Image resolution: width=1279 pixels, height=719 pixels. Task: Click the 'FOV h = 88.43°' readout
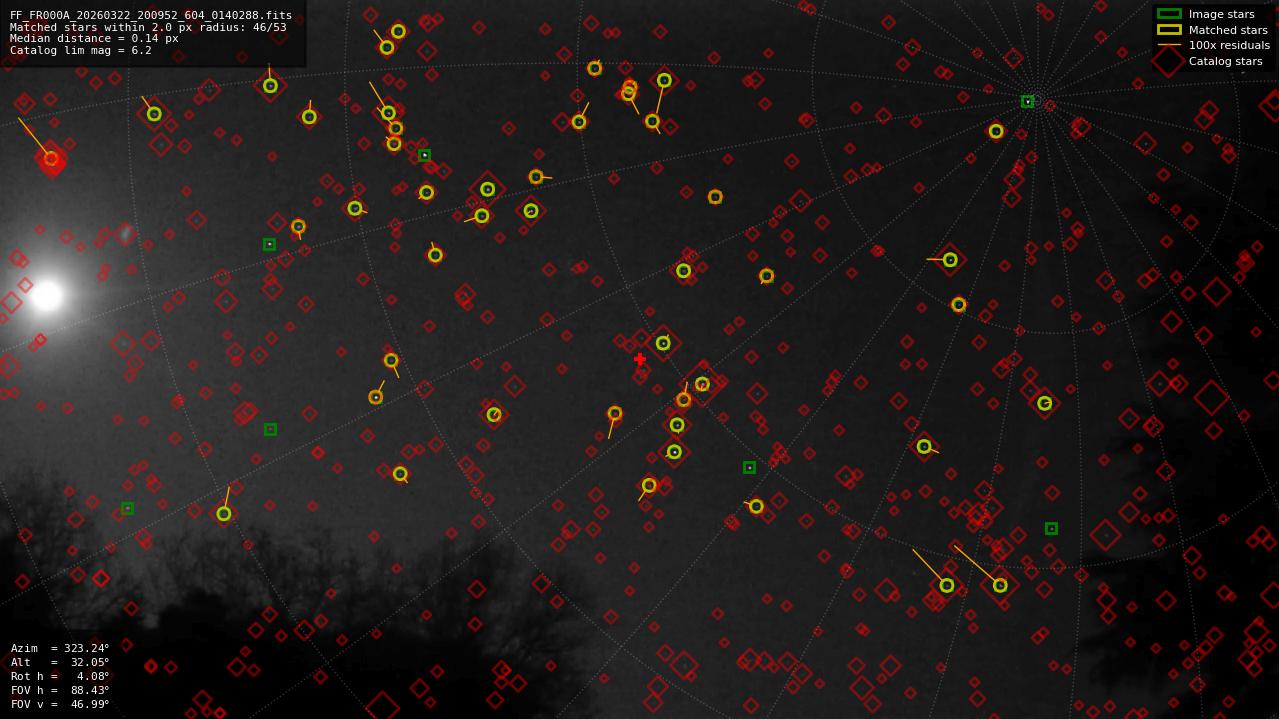pos(60,690)
